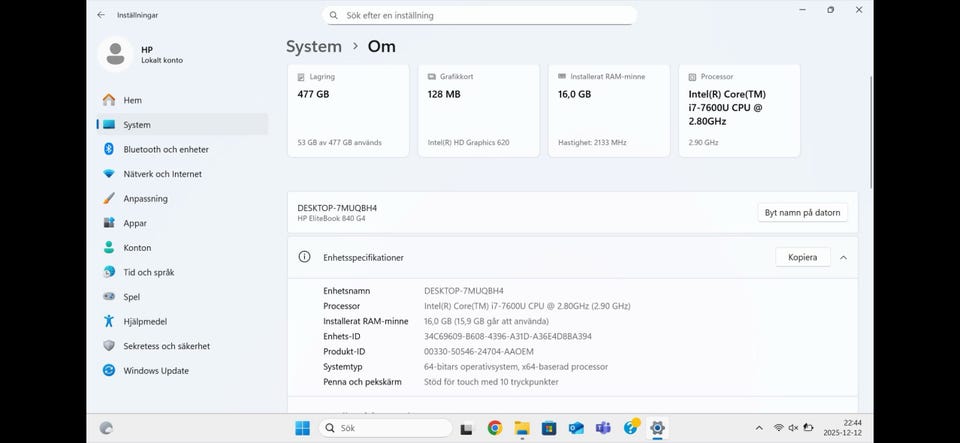Open Hem in the sidebar
Image resolution: width=960 pixels, height=443 pixels.
point(182,100)
